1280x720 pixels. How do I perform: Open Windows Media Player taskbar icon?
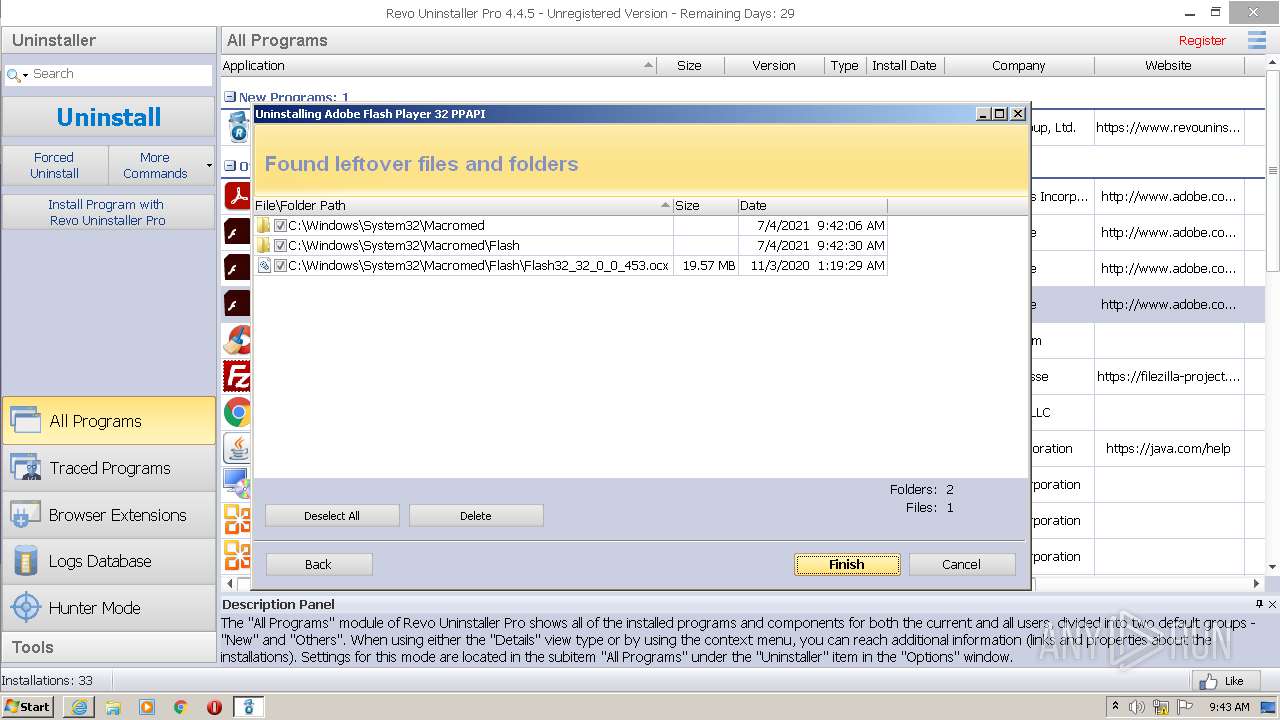coord(147,707)
